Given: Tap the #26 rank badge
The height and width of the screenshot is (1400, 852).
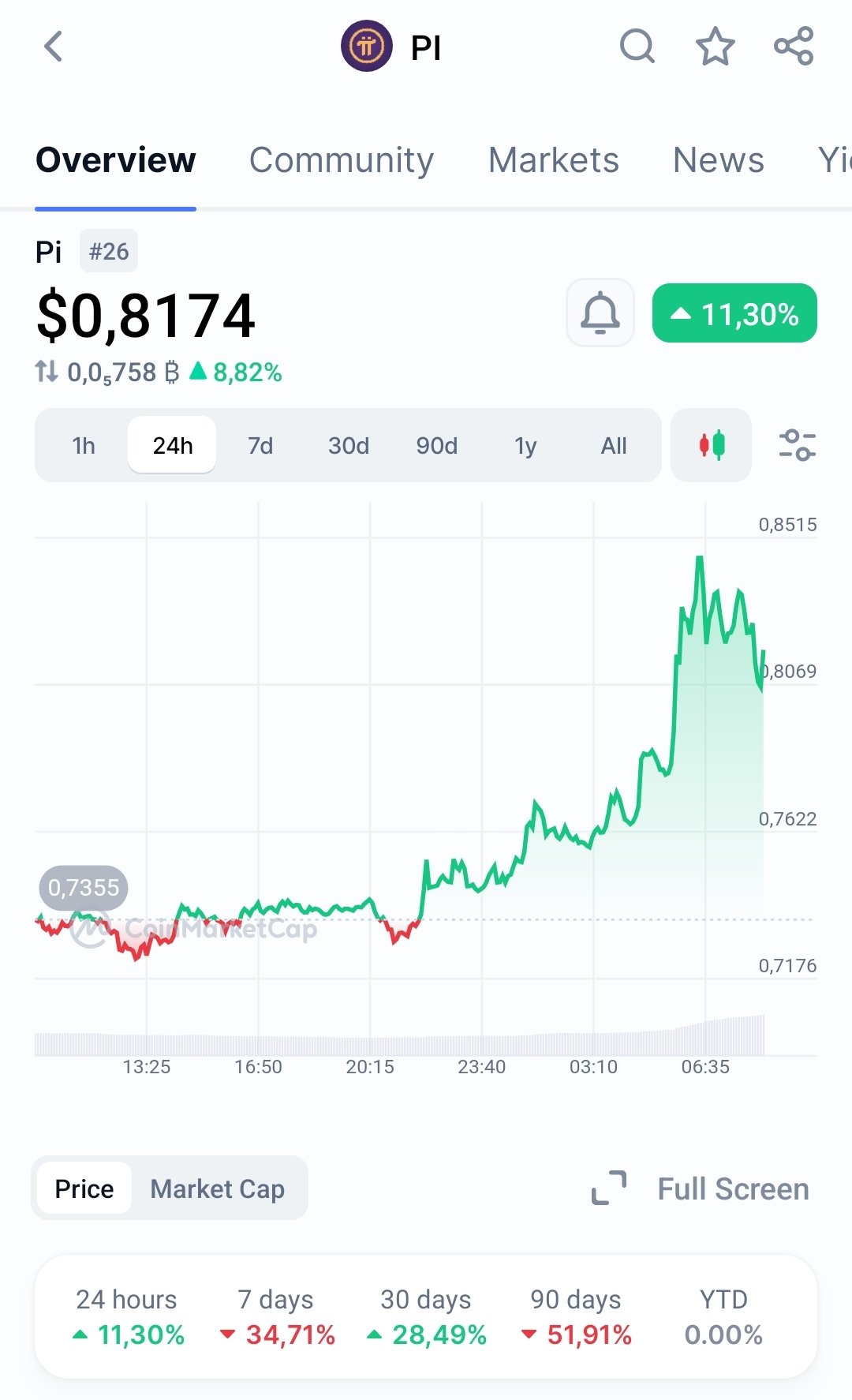Looking at the screenshot, I should (x=109, y=252).
